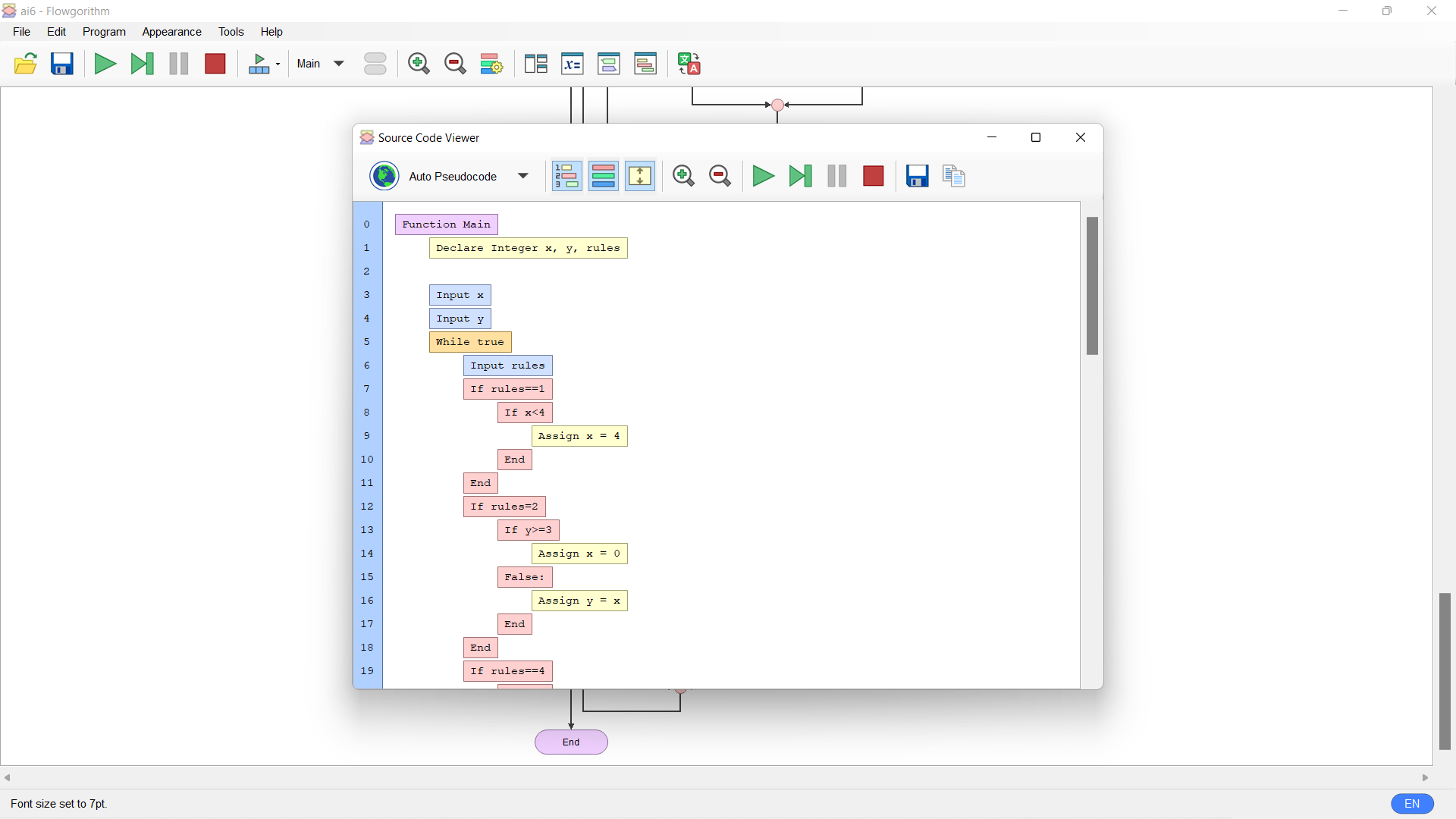Open the File menu
1456x819 pixels.
click(x=22, y=32)
